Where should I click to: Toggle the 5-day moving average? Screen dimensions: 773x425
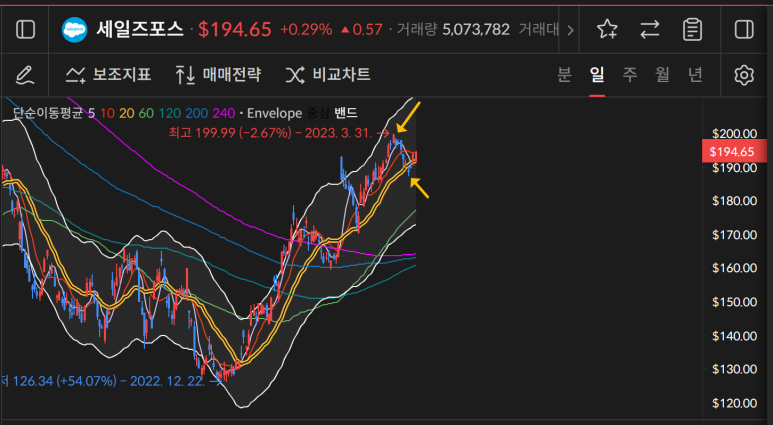click(91, 113)
